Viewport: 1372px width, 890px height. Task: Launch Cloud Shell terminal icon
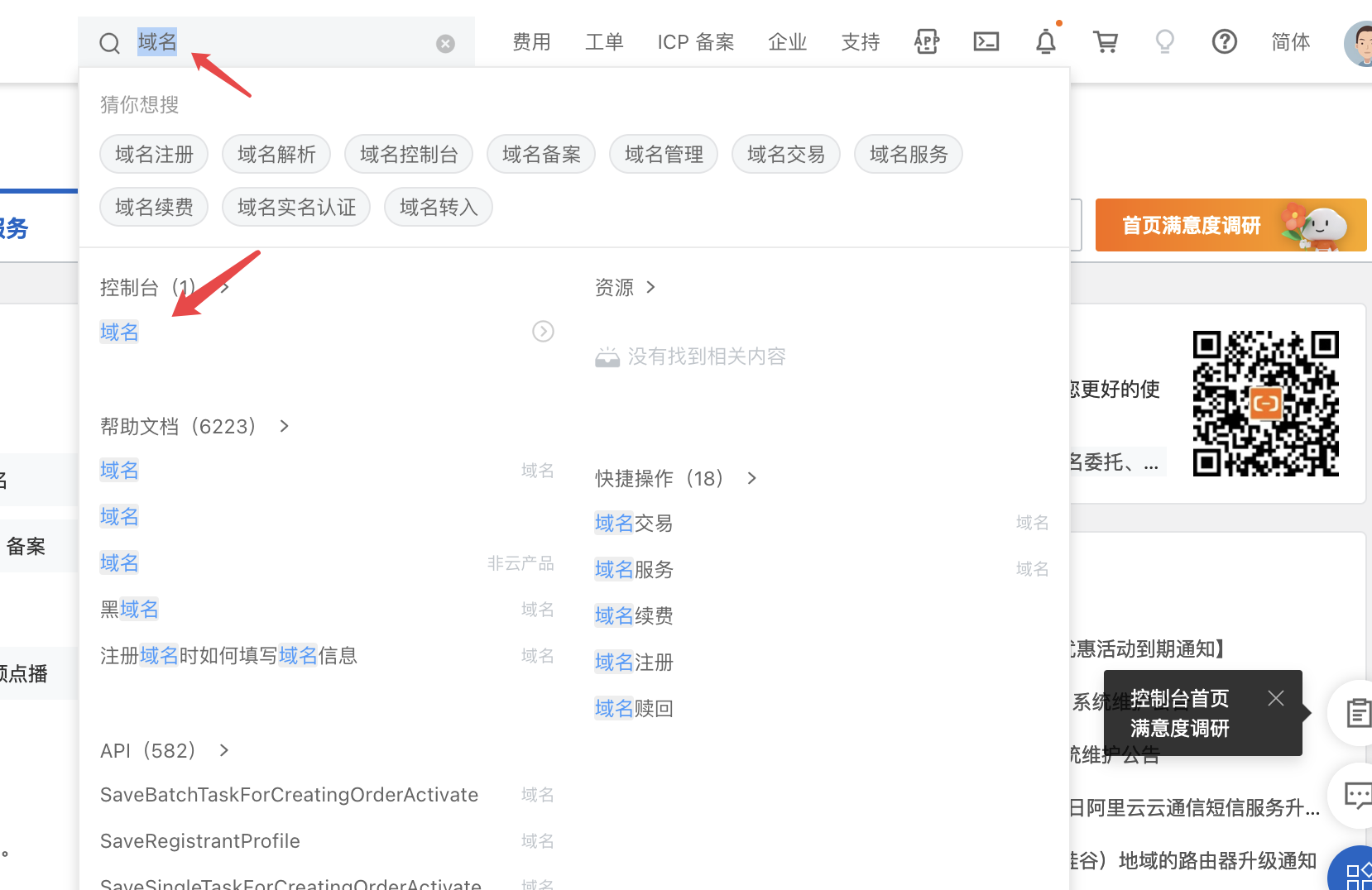point(986,41)
